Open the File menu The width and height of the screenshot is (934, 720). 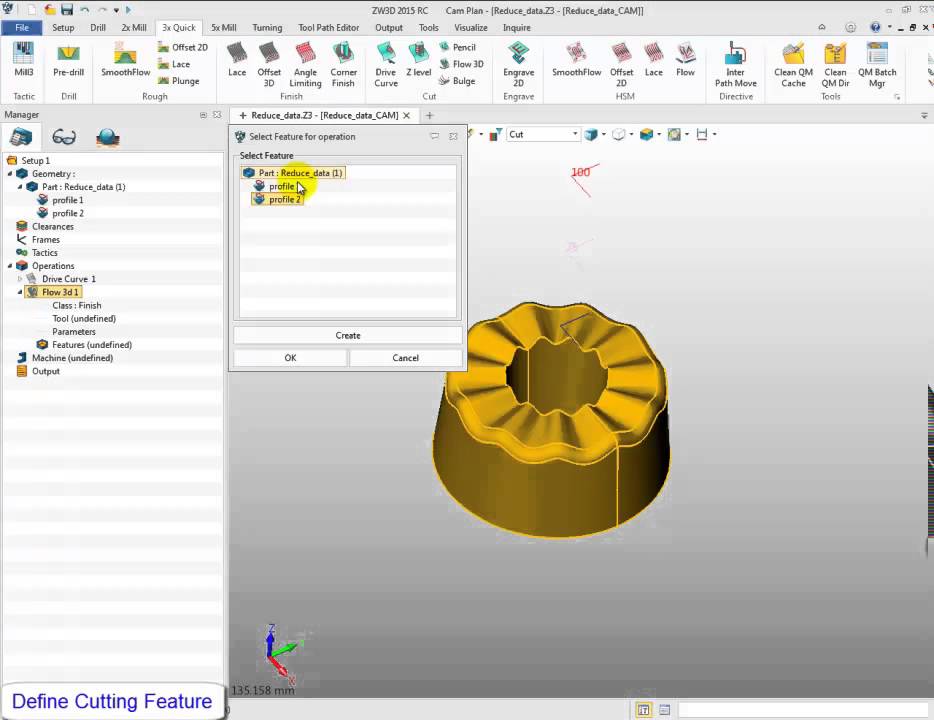tap(21, 27)
